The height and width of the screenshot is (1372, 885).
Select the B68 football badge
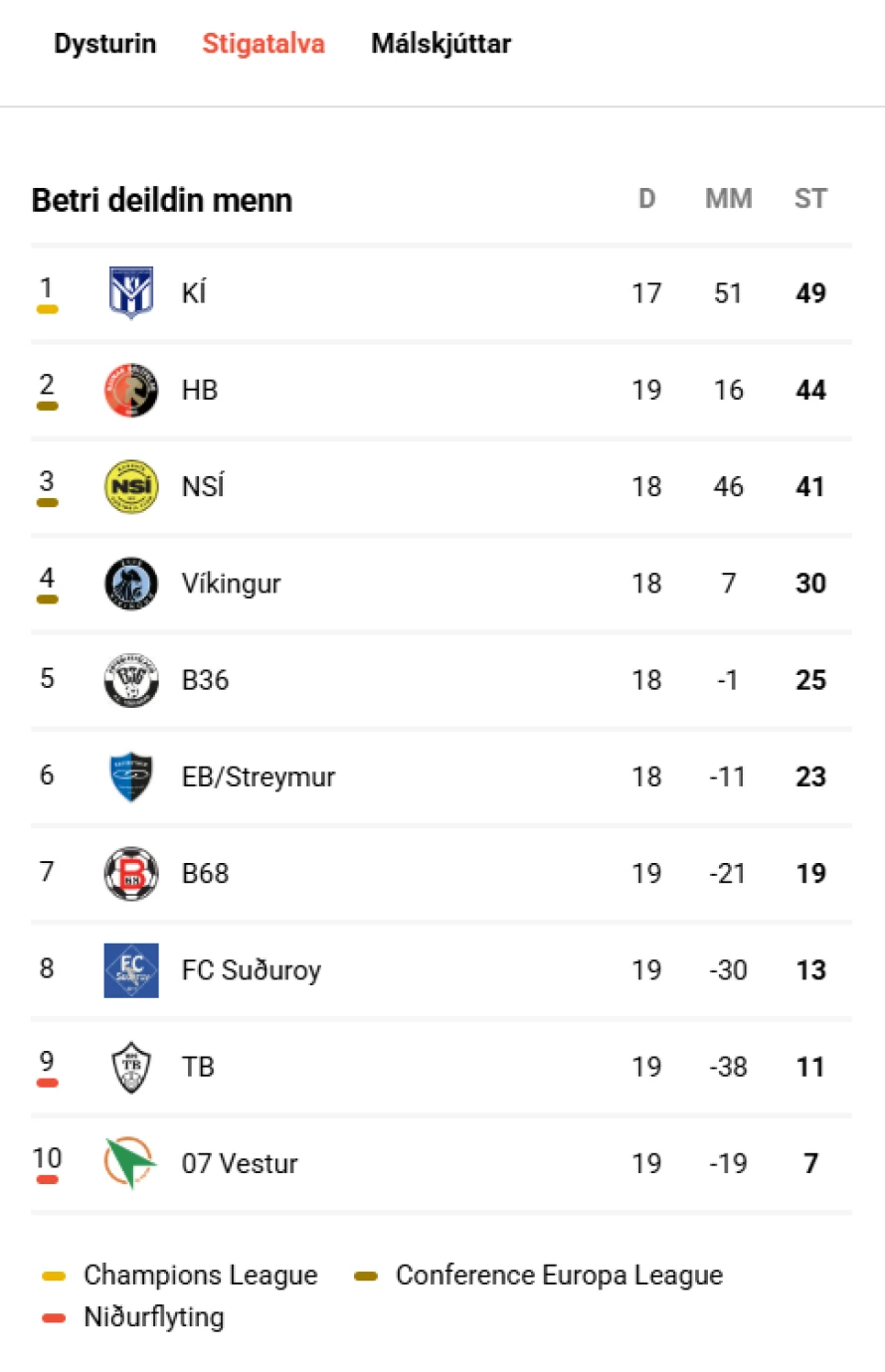(131, 873)
